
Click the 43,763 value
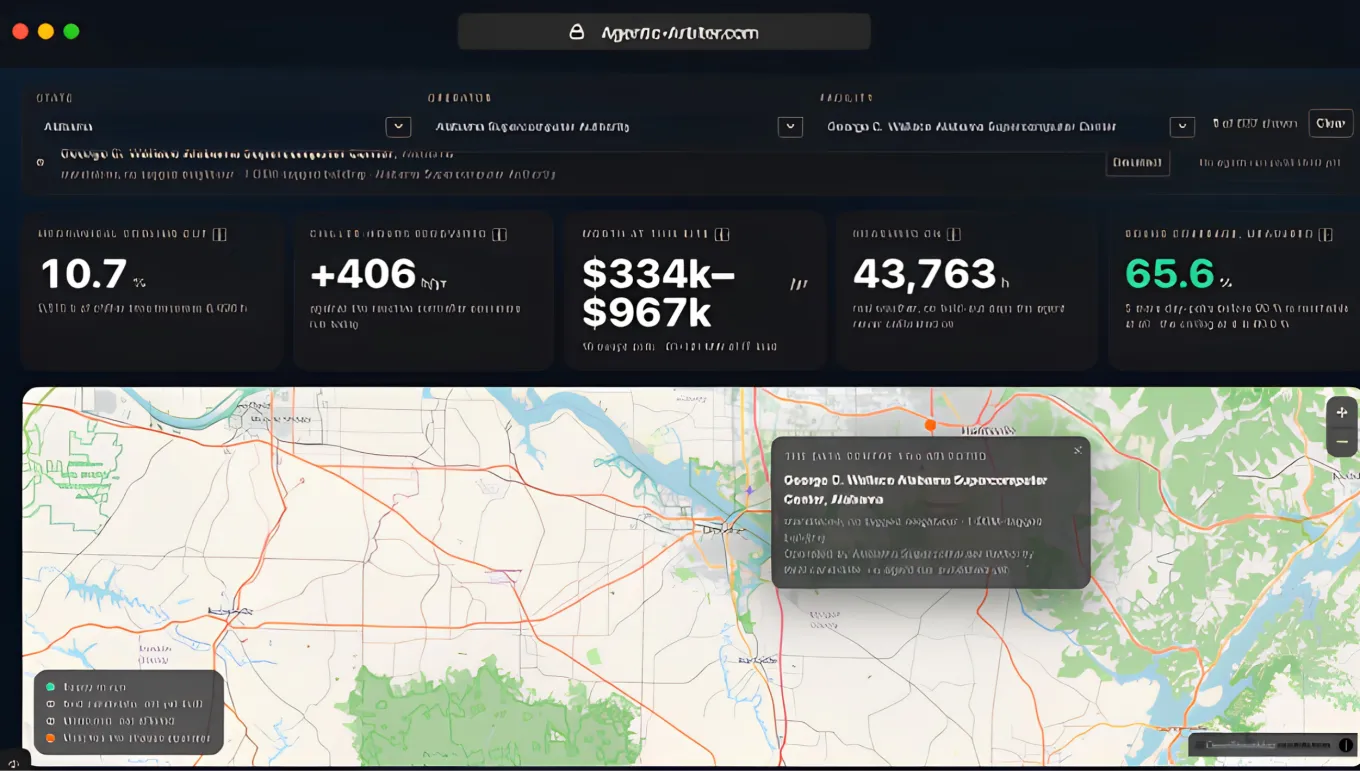click(925, 274)
